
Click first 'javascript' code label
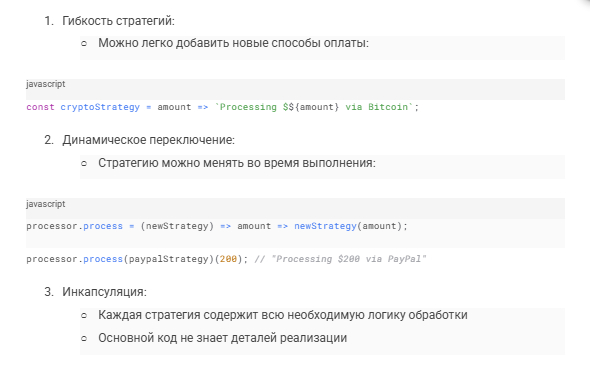coord(46,84)
